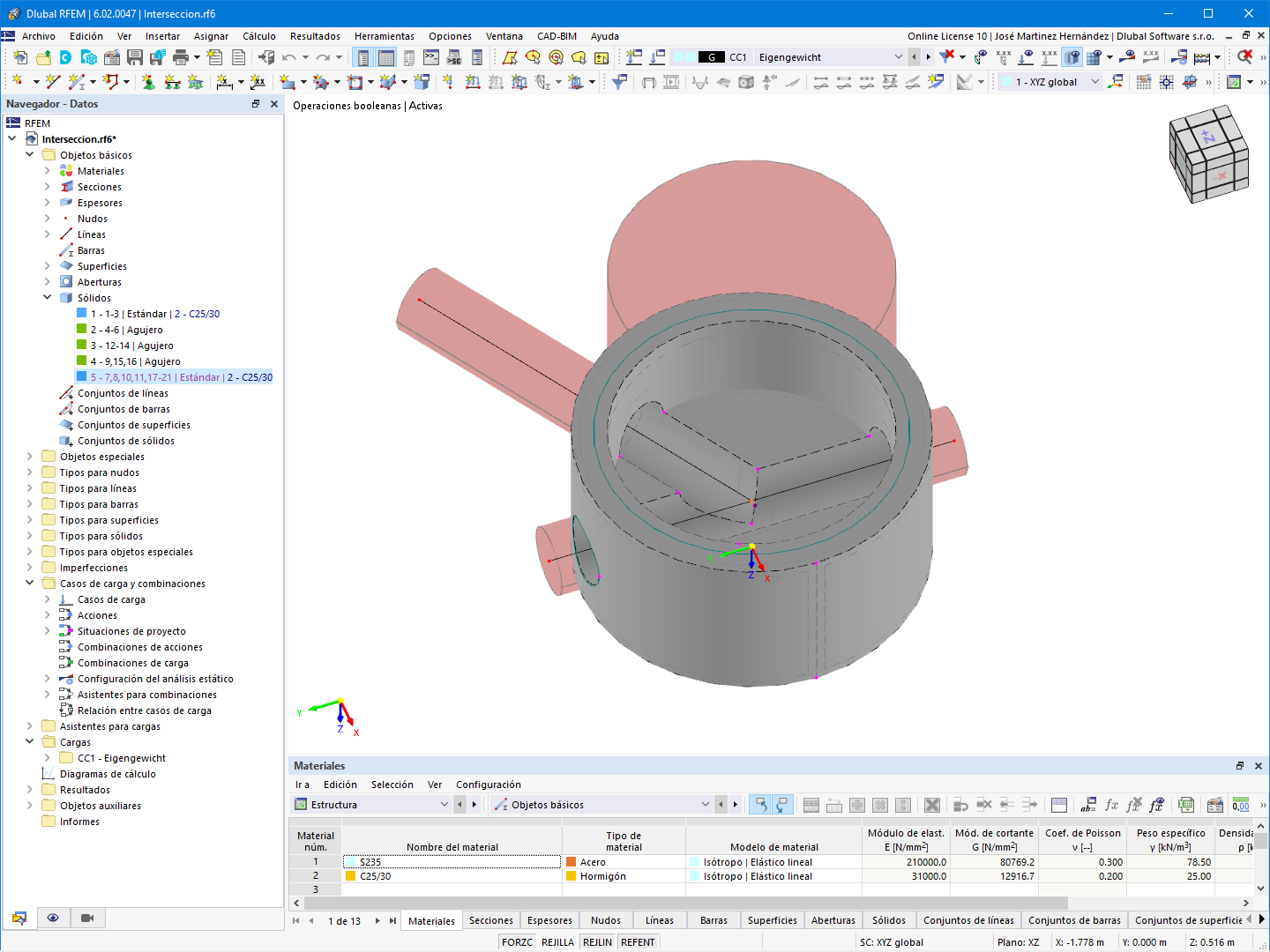Toggle FORZC snap in status bar
Viewport: 1270px width, 952px height.
coord(517,942)
